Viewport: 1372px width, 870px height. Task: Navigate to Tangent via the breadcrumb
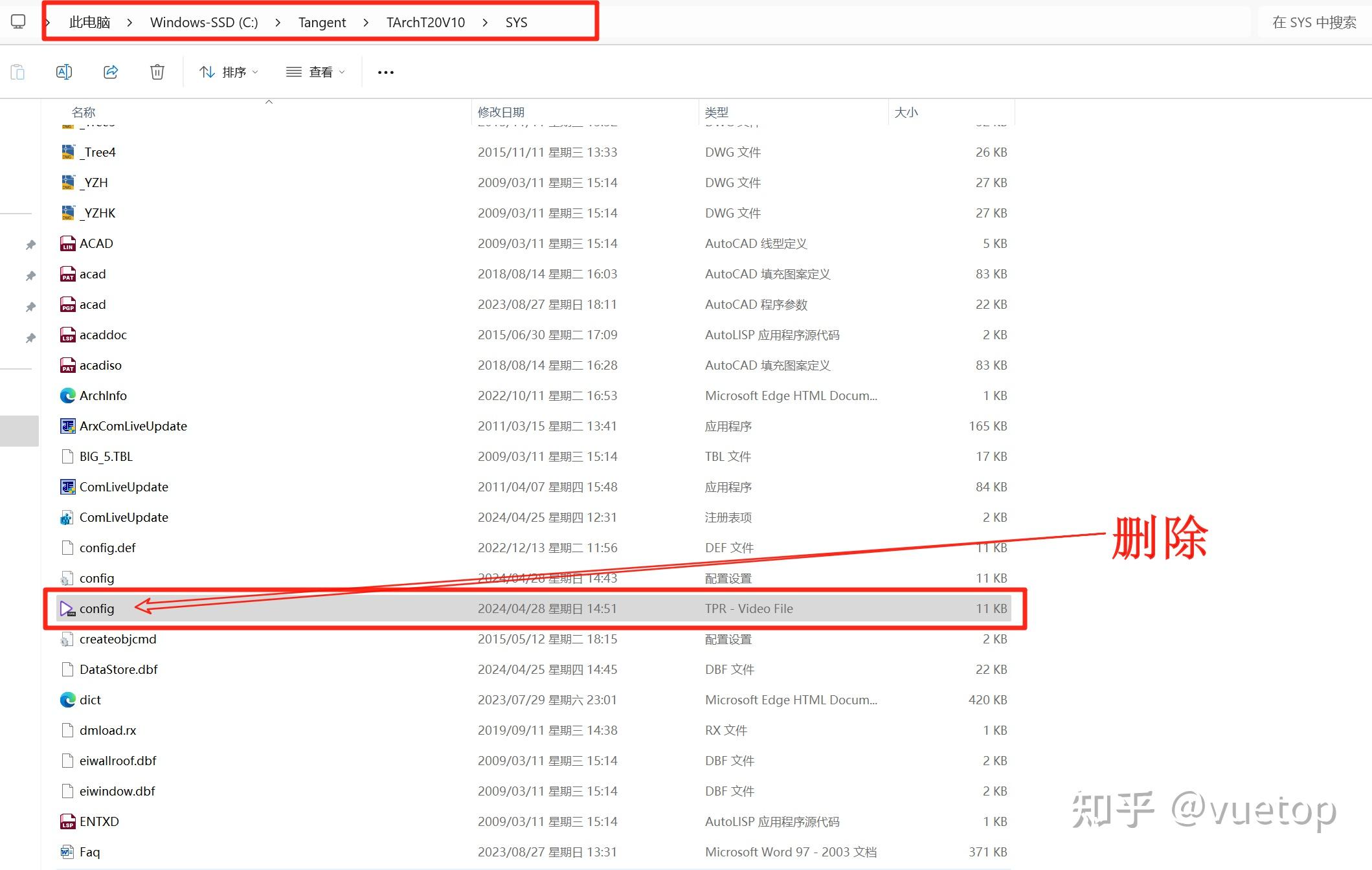[322, 21]
